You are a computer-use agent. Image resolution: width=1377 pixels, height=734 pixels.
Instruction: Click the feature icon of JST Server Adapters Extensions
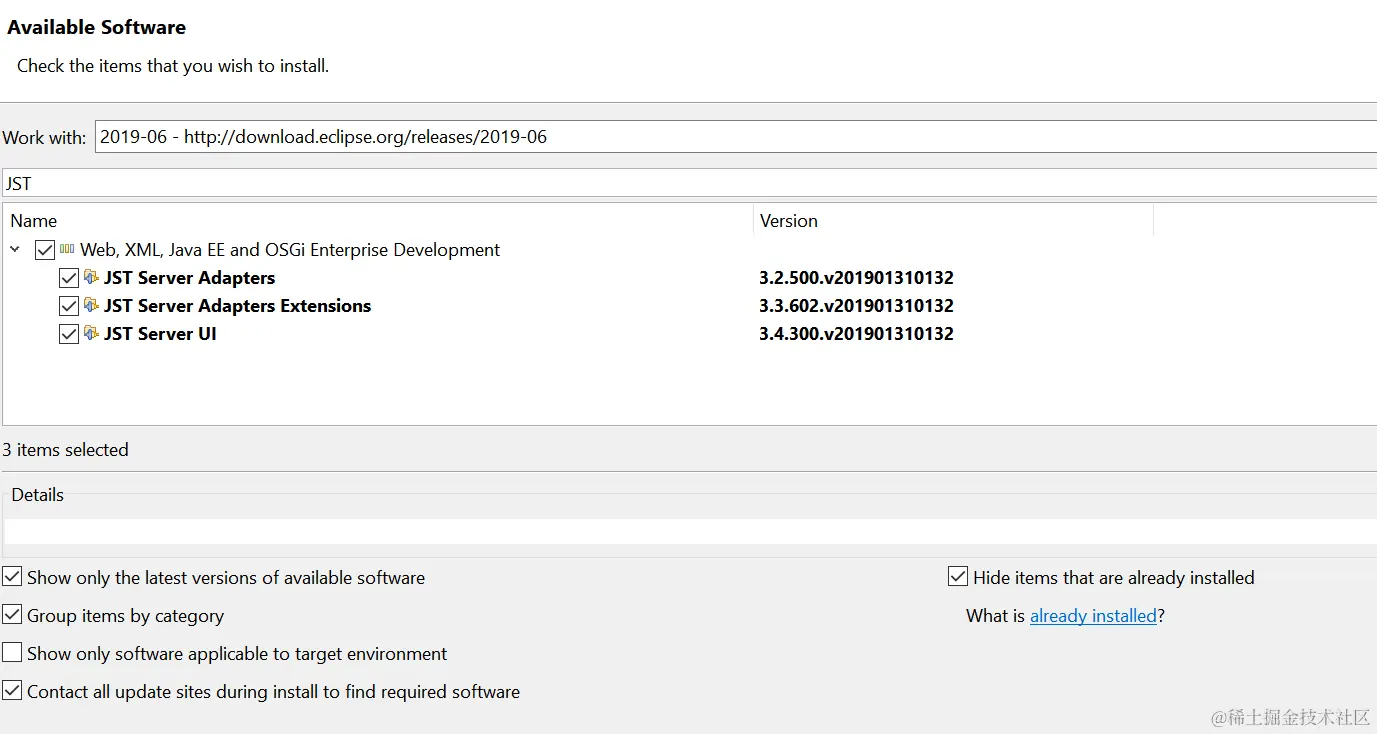click(91, 305)
